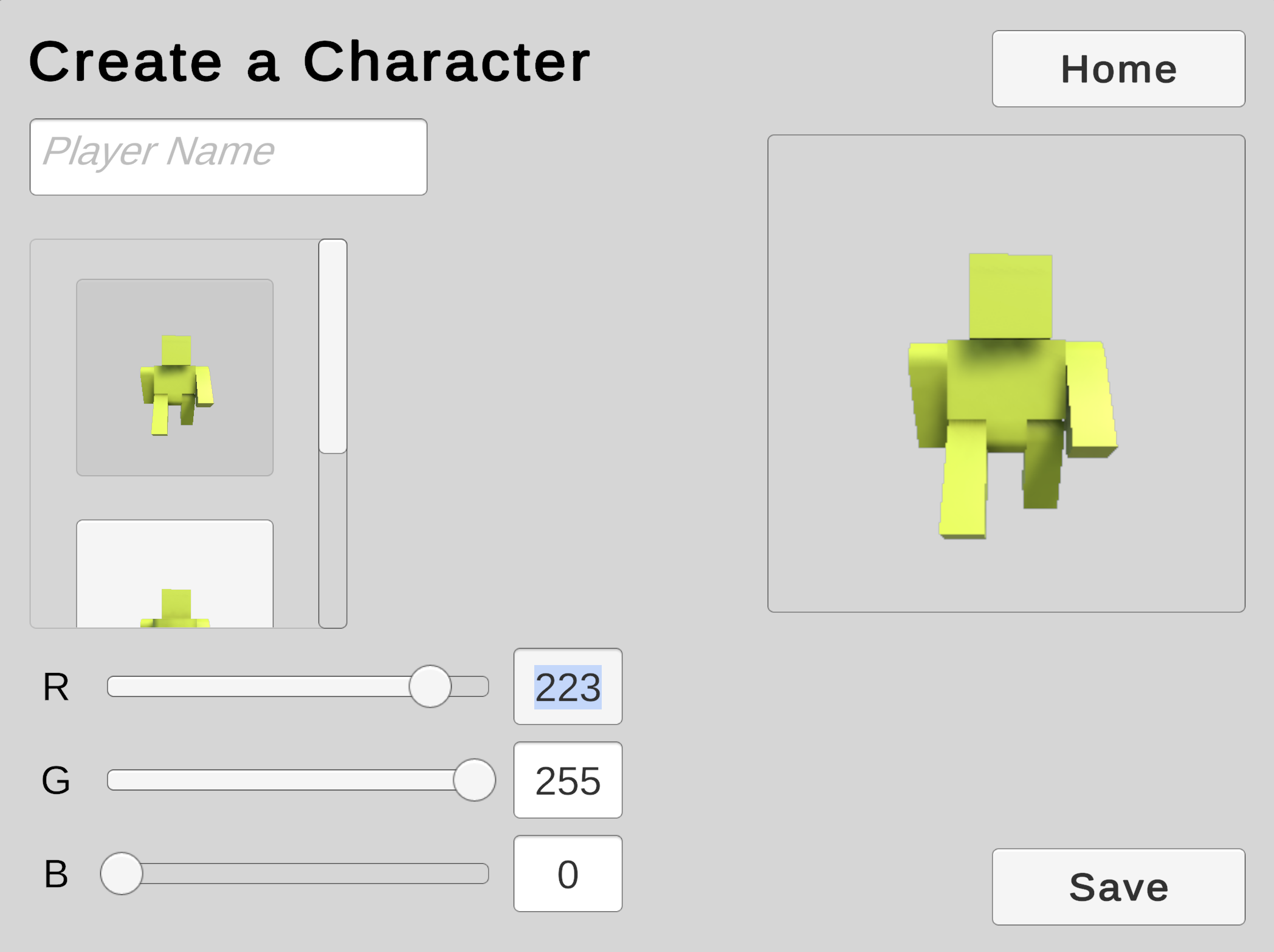
Task: Click the G slider knob
Action: click(474, 780)
